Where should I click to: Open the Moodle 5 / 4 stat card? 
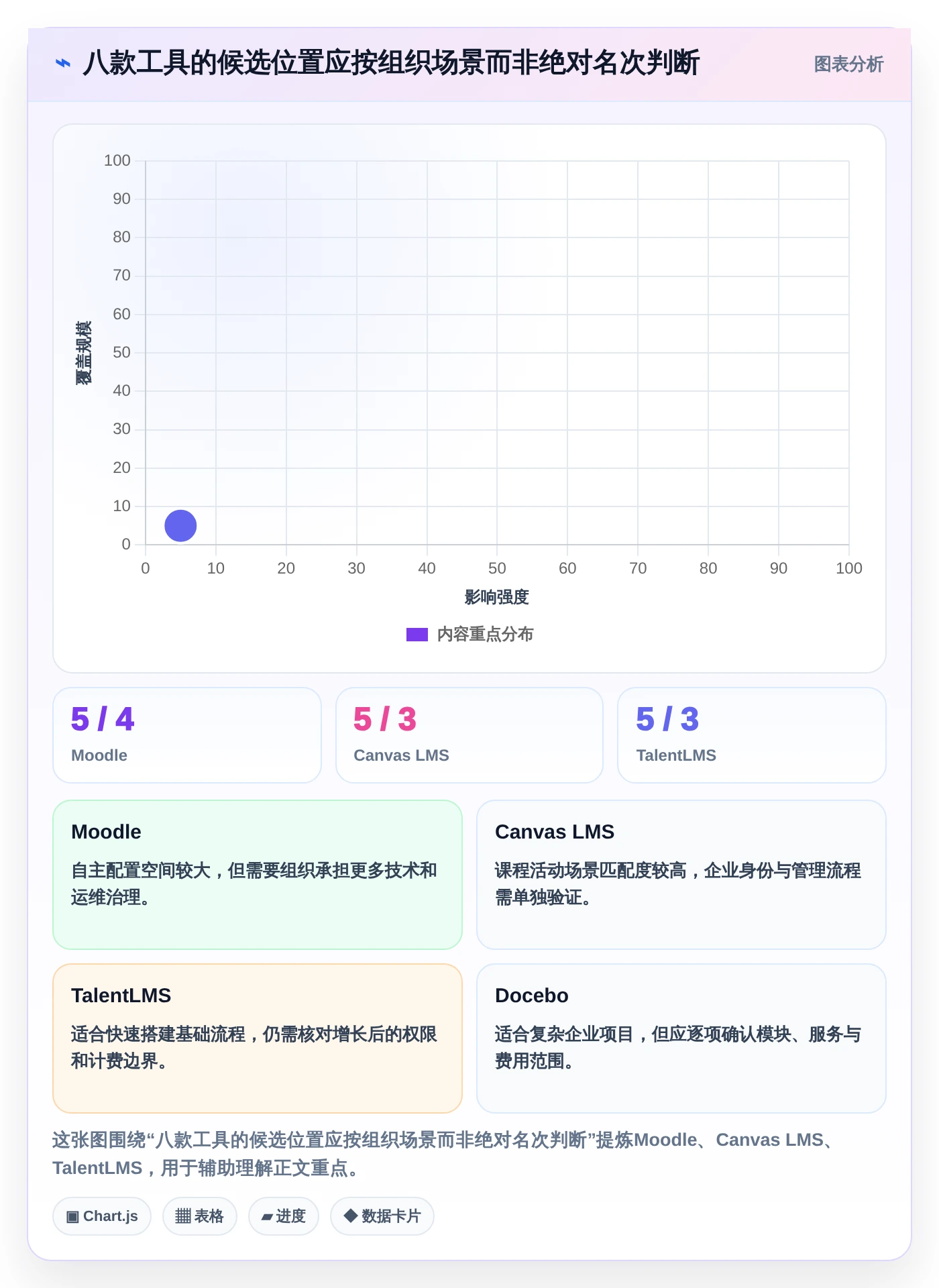click(x=187, y=735)
